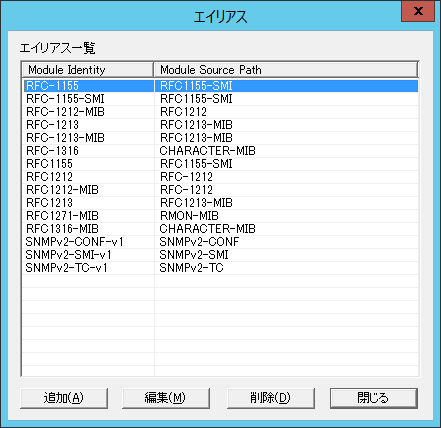Select the RFC-1316 alias row
Viewport: 441px width, 428px height.
[220, 151]
